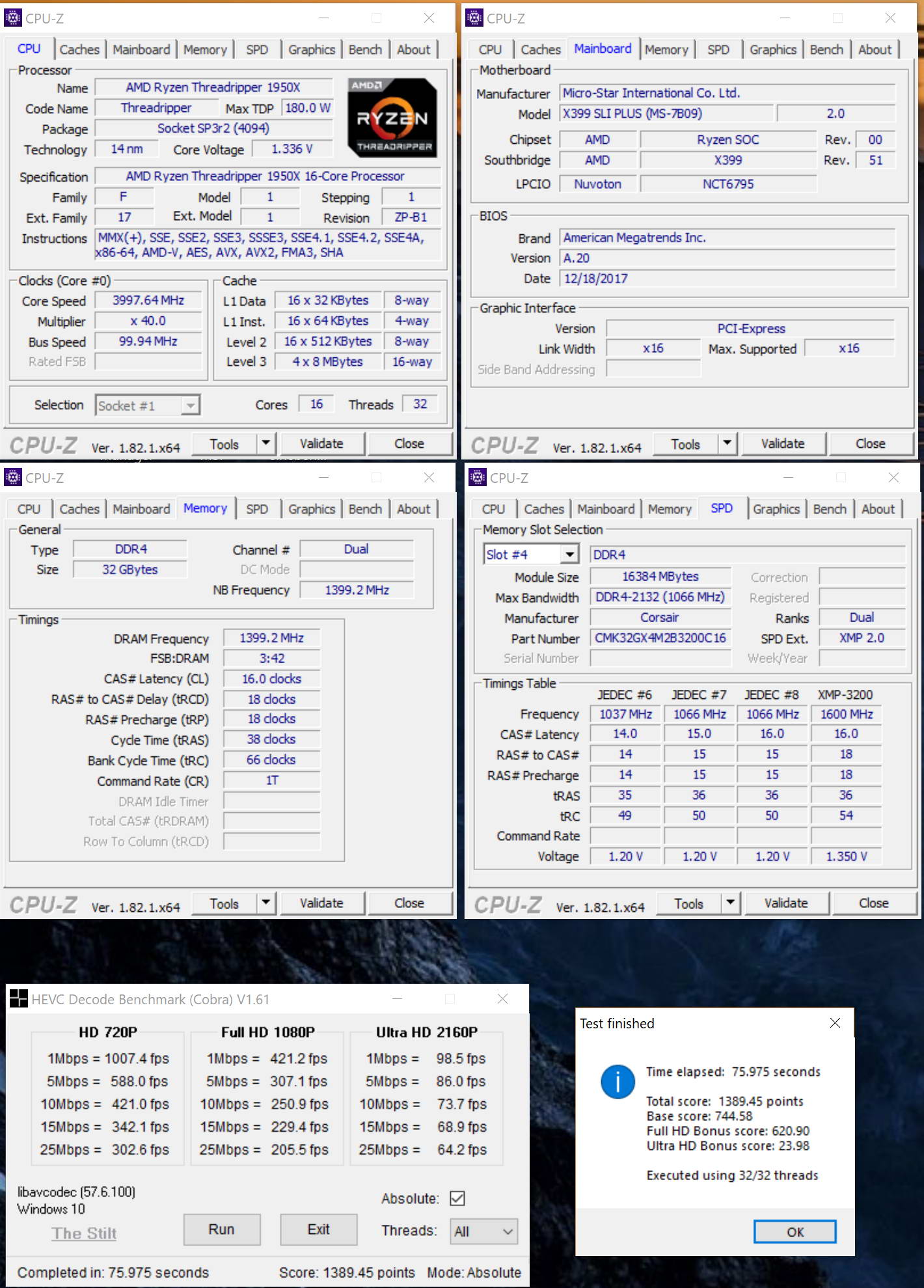Click Ryzen Threadripper logo image
Image resolution: width=924 pixels, height=1288 pixels.
click(392, 118)
